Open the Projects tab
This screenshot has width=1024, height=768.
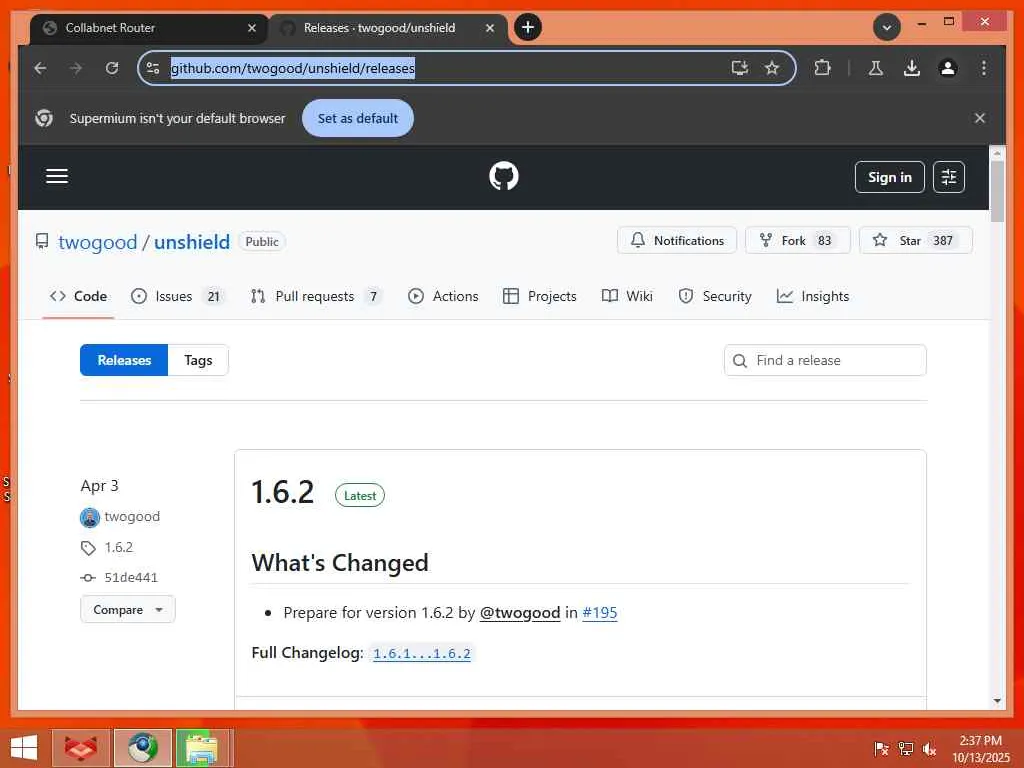540,296
